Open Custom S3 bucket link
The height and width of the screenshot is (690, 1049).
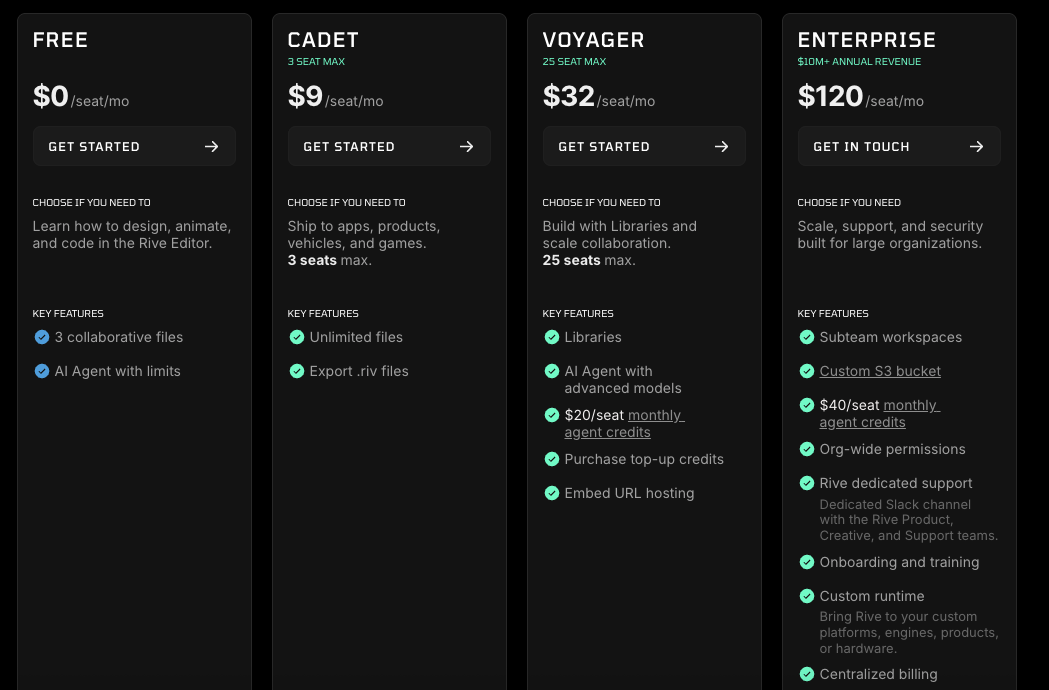coord(880,371)
